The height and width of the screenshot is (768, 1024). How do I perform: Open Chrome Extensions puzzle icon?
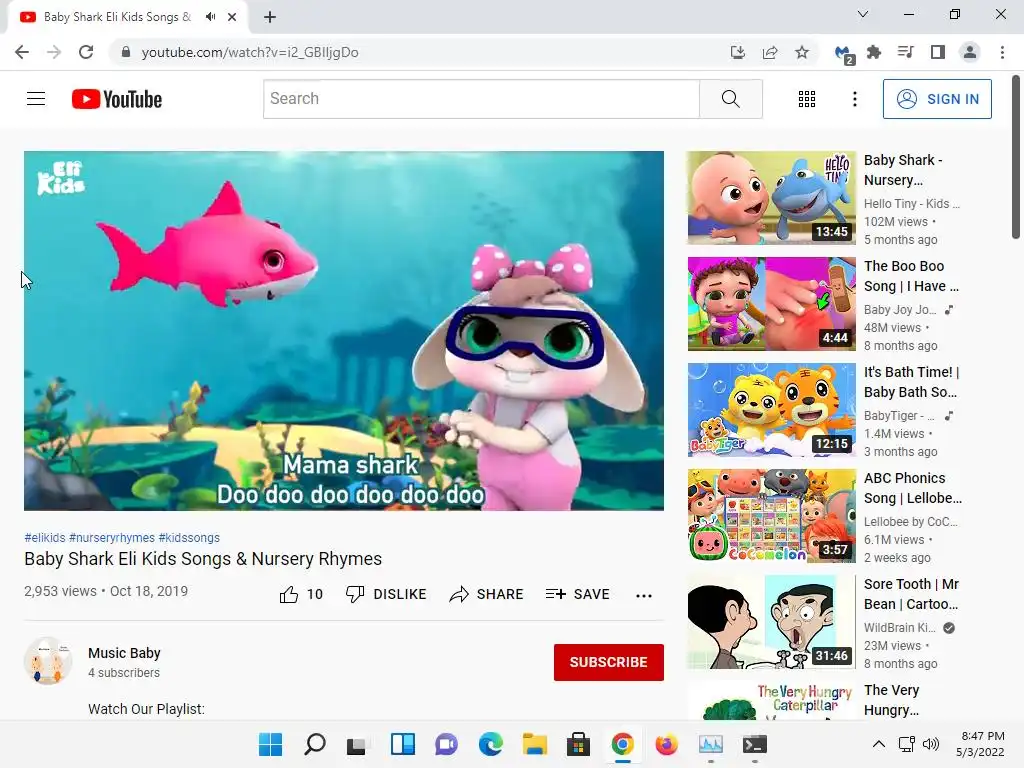point(874,52)
